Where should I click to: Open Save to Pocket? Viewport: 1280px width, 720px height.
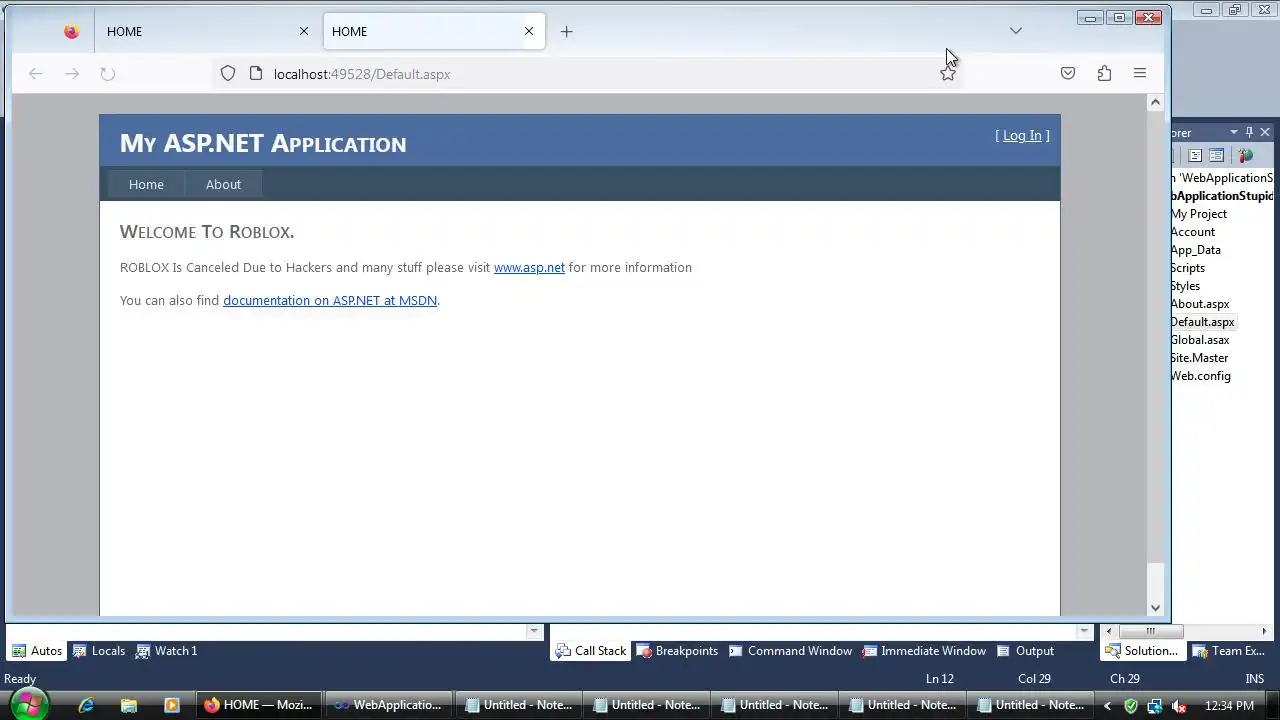tap(1068, 74)
